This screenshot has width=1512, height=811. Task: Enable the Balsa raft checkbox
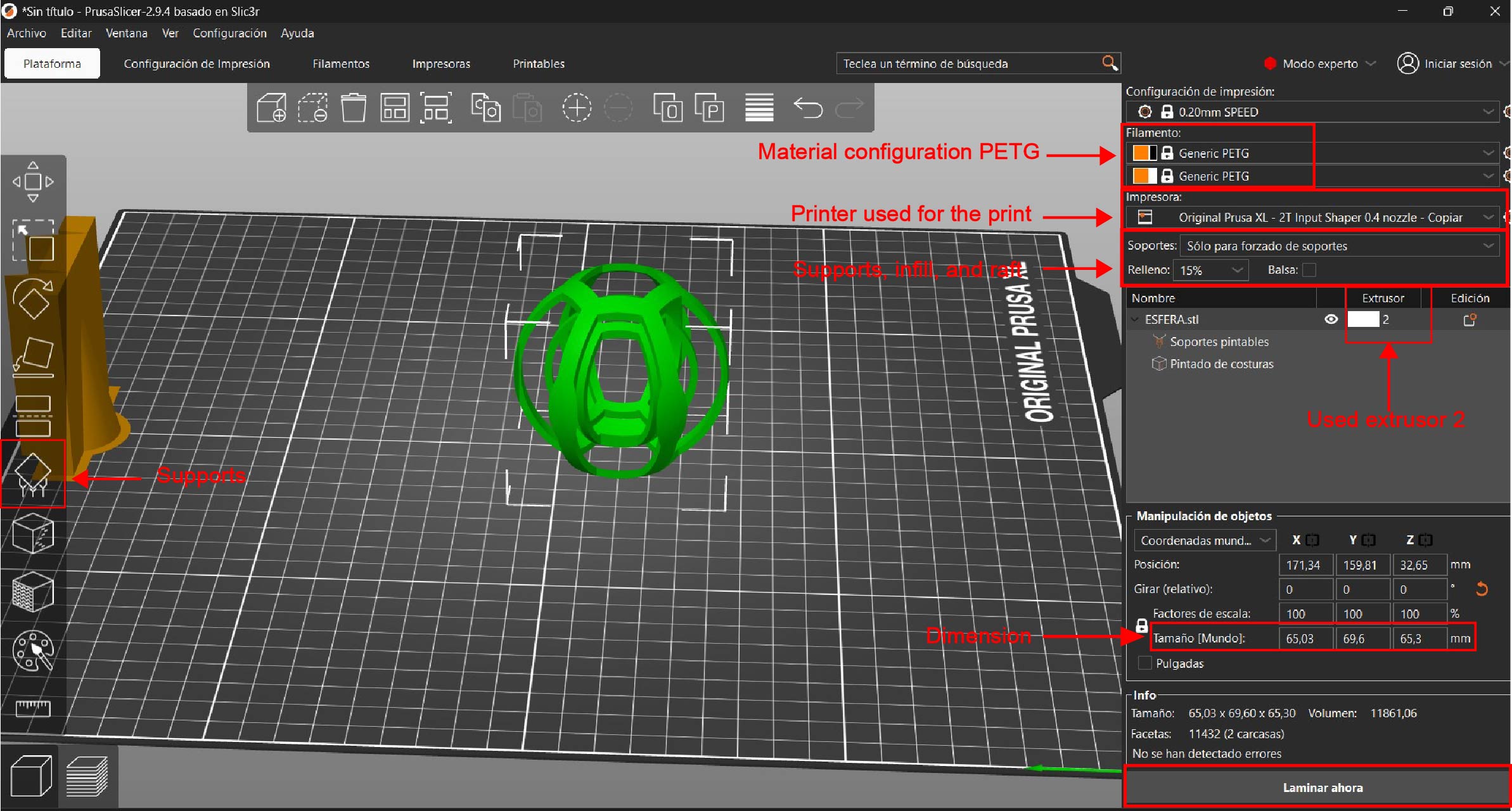click(1309, 270)
